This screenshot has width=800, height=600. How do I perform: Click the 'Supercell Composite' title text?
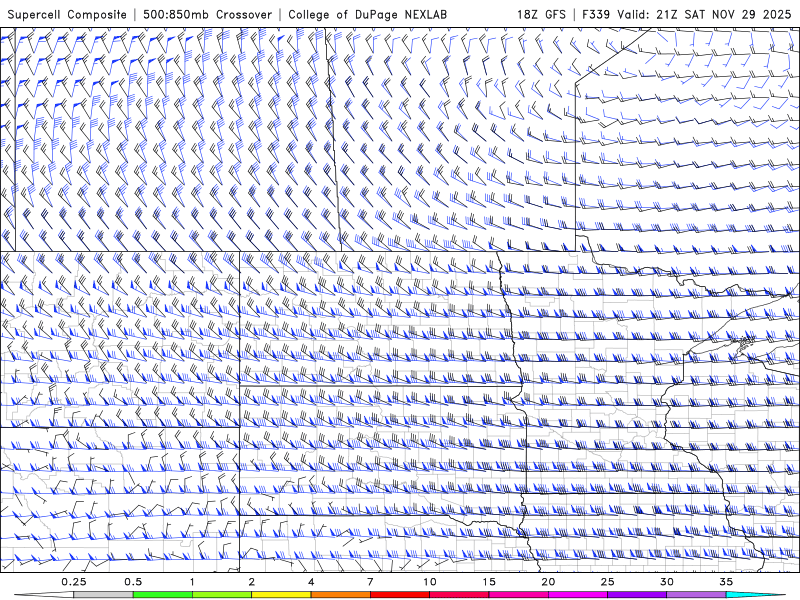coord(67,14)
